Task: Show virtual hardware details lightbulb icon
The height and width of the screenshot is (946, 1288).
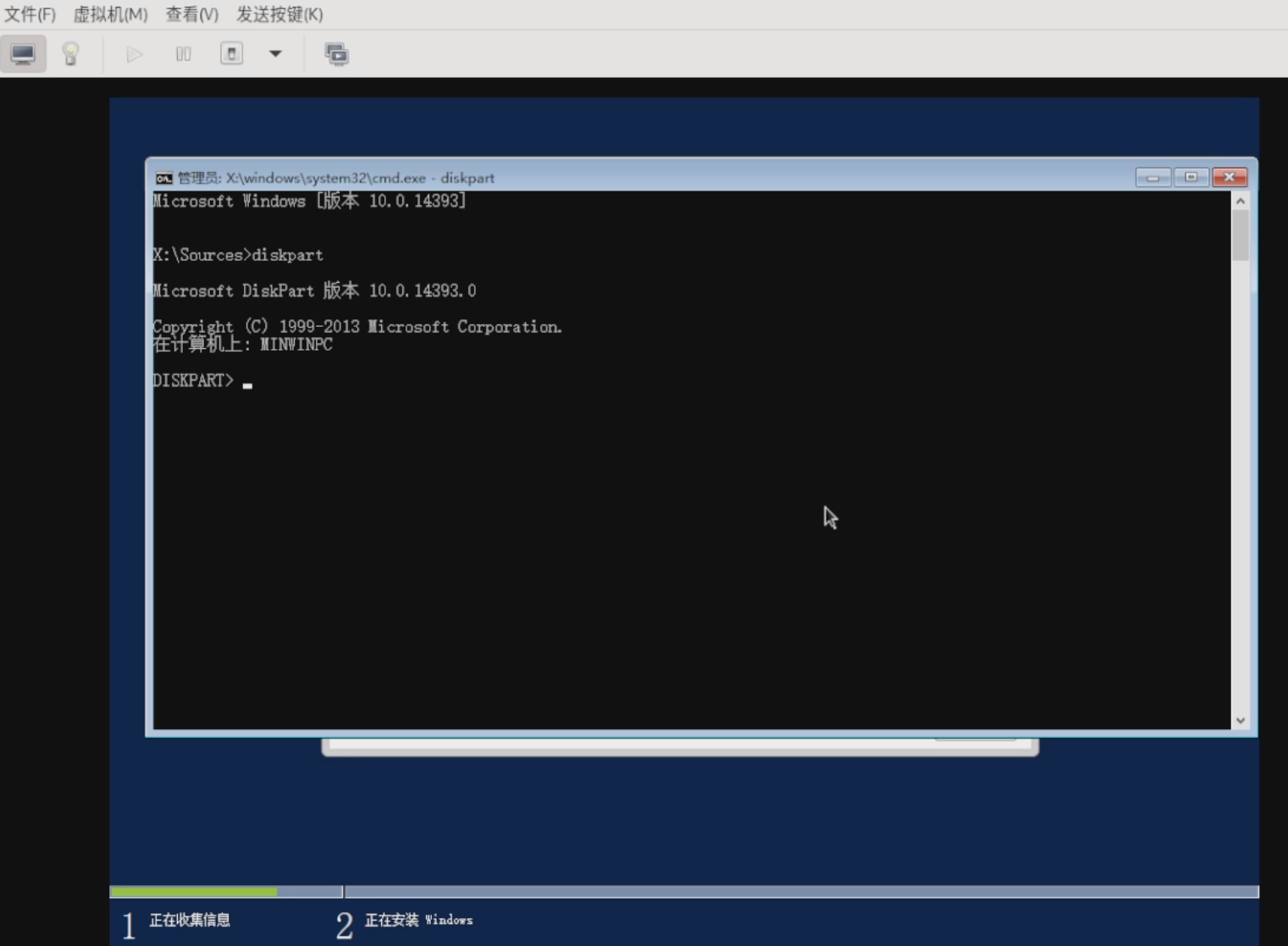Action: pyautogui.click(x=71, y=54)
